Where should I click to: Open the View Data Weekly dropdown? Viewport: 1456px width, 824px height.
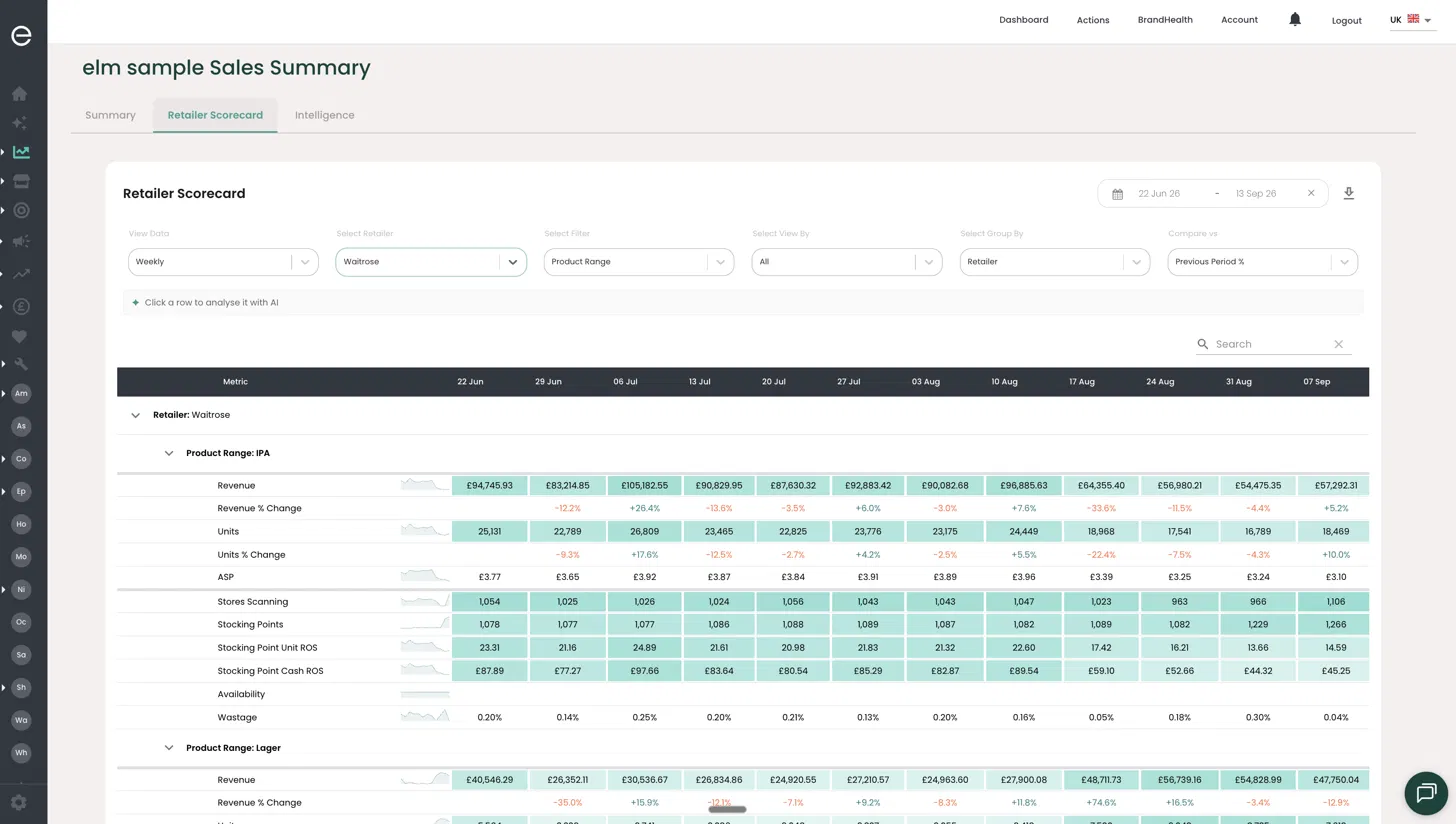223,262
